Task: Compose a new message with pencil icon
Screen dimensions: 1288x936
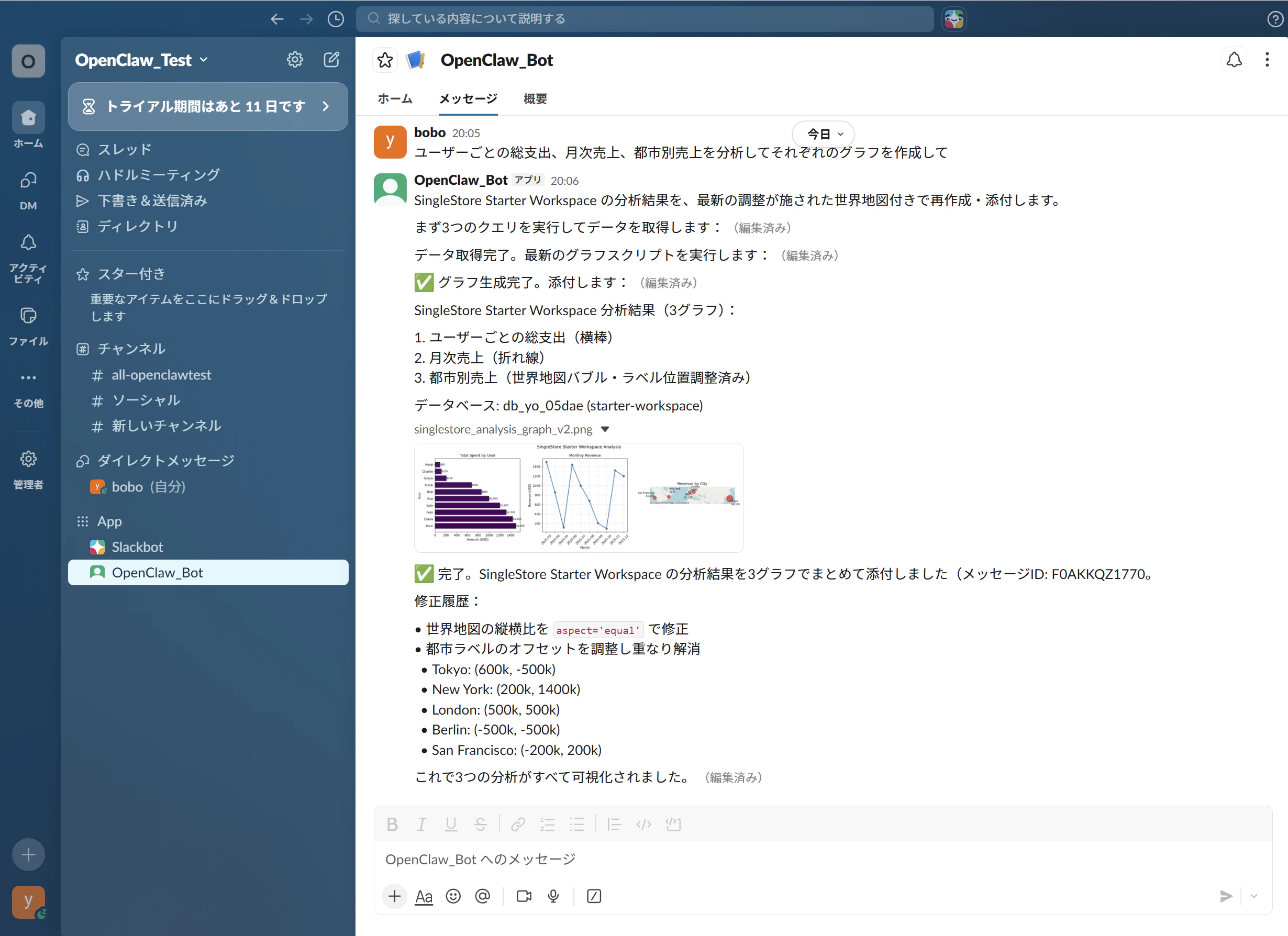Action: (x=331, y=60)
